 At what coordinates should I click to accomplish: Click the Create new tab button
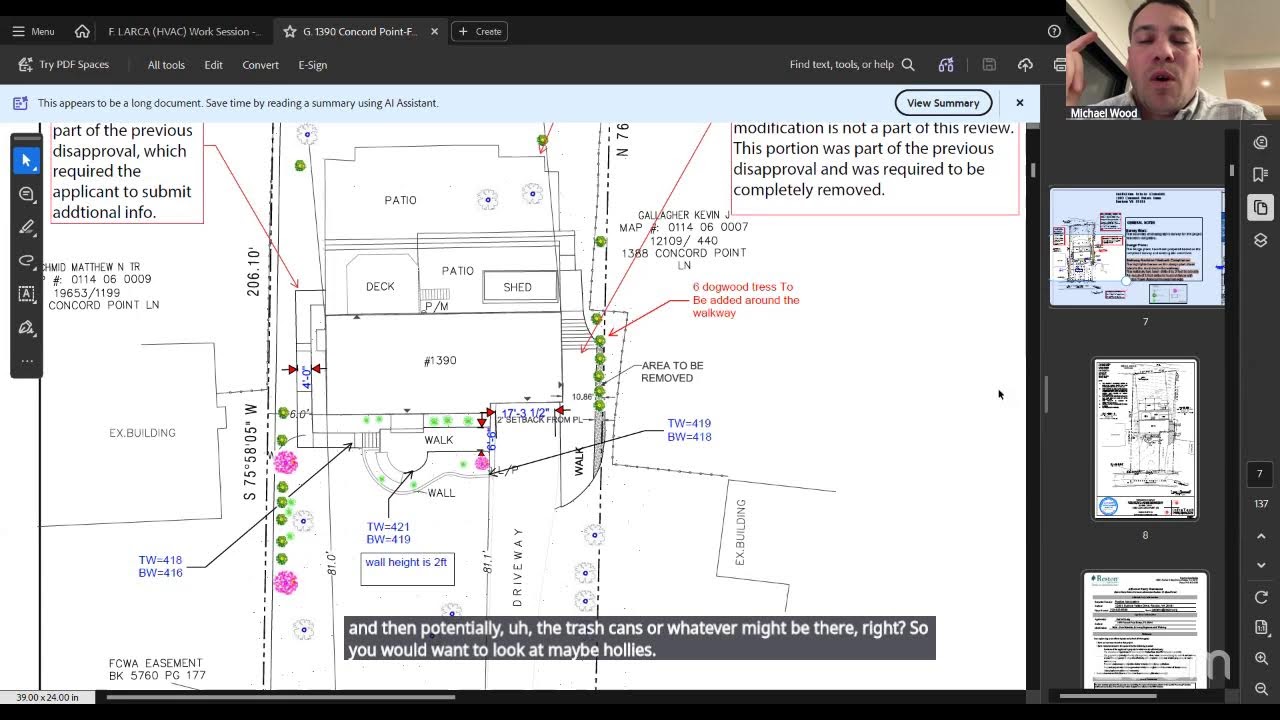click(479, 31)
